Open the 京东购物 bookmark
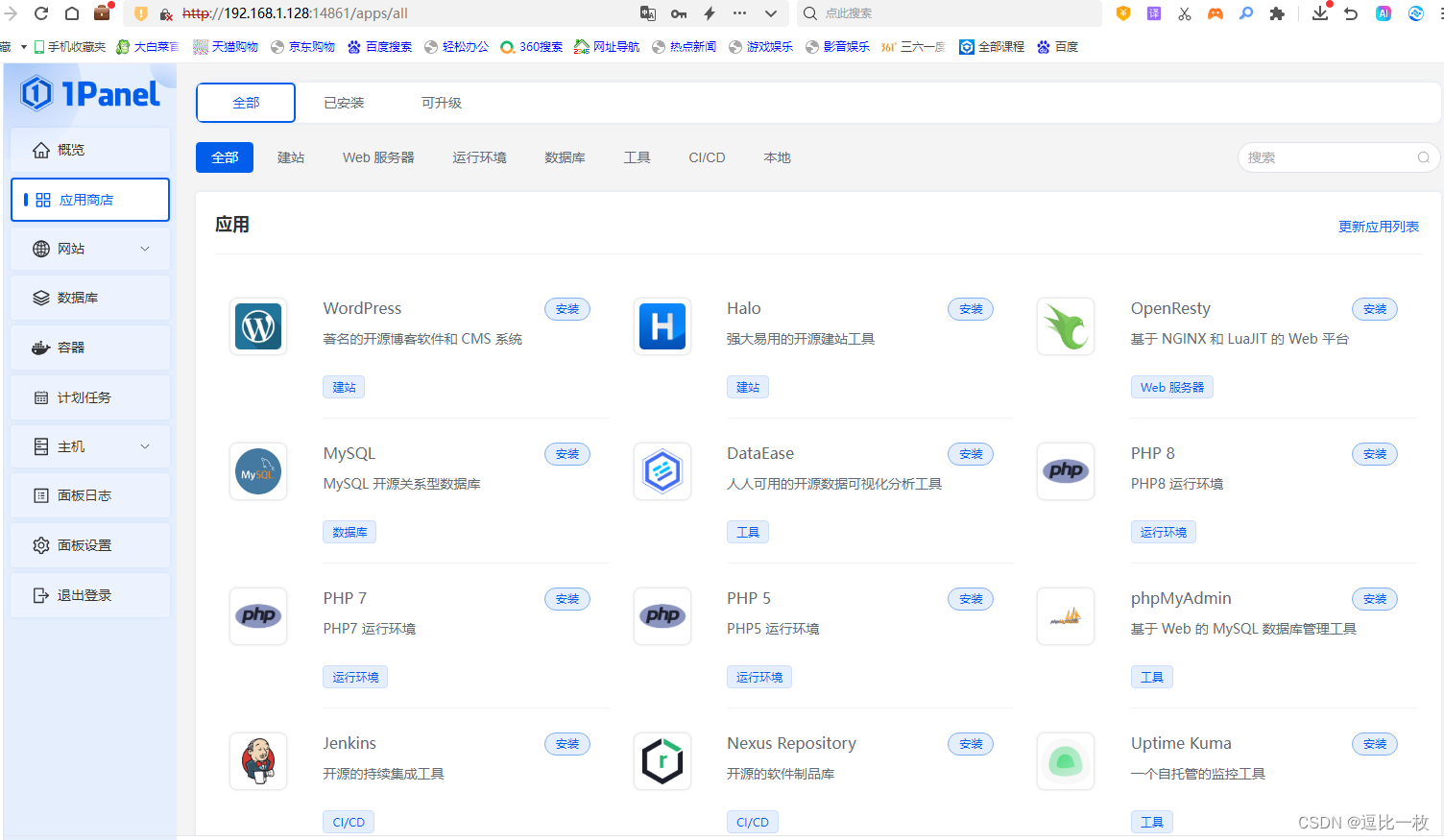The image size is (1444, 840). point(303,46)
